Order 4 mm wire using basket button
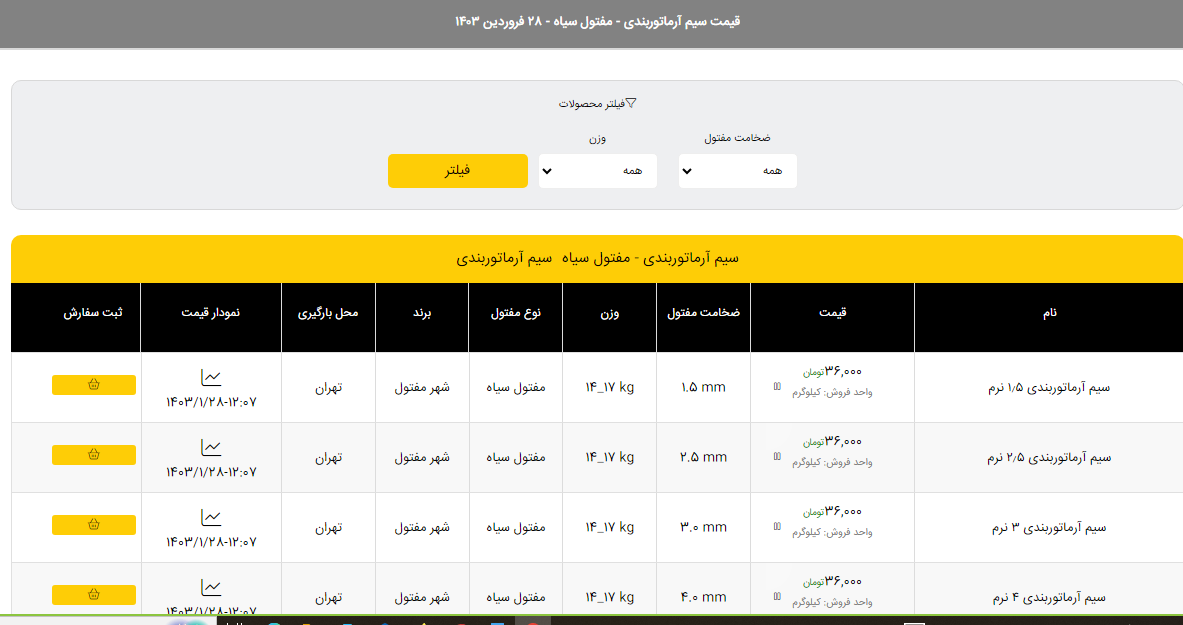The height and width of the screenshot is (625, 1183). (x=94, y=595)
